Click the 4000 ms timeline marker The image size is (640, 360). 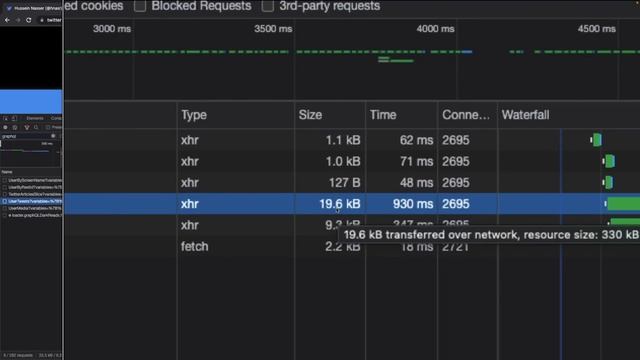435,29
